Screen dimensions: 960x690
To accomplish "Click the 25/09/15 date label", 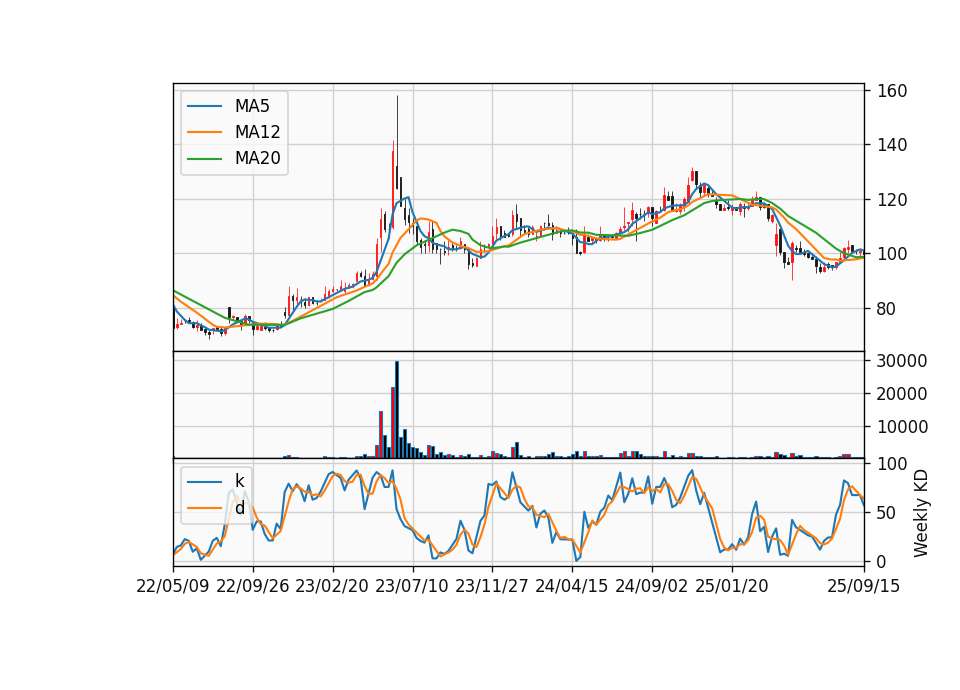I will point(864,586).
